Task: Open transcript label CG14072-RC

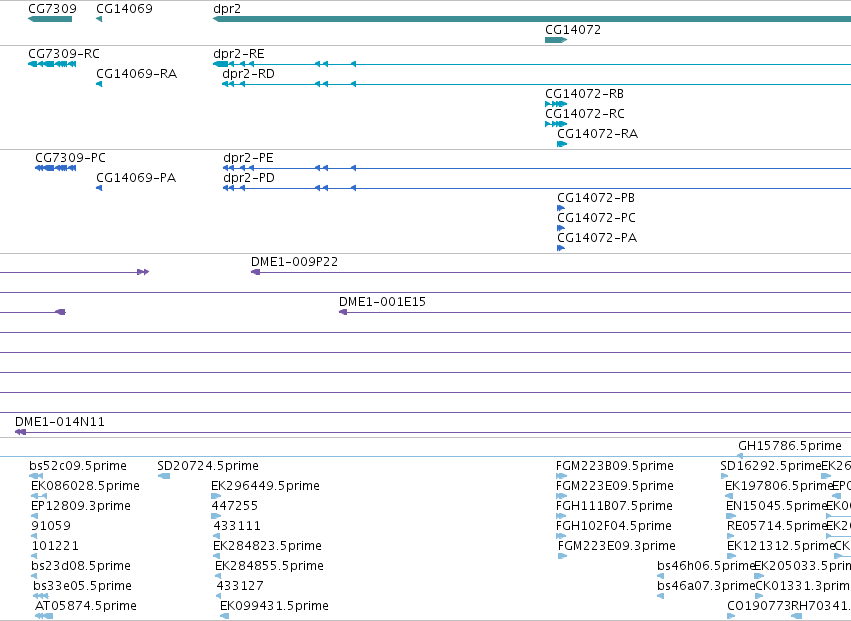Action: [585, 114]
